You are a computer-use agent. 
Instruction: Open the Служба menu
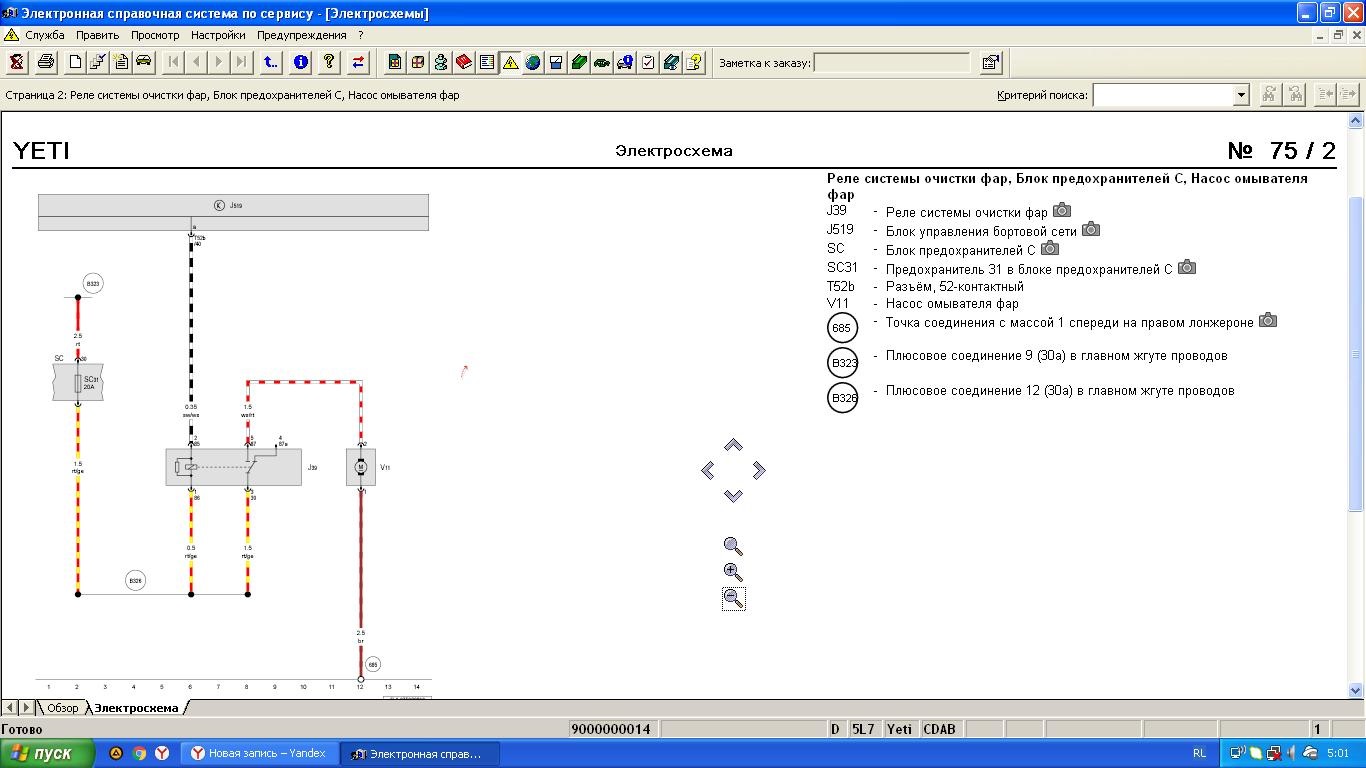pos(45,35)
